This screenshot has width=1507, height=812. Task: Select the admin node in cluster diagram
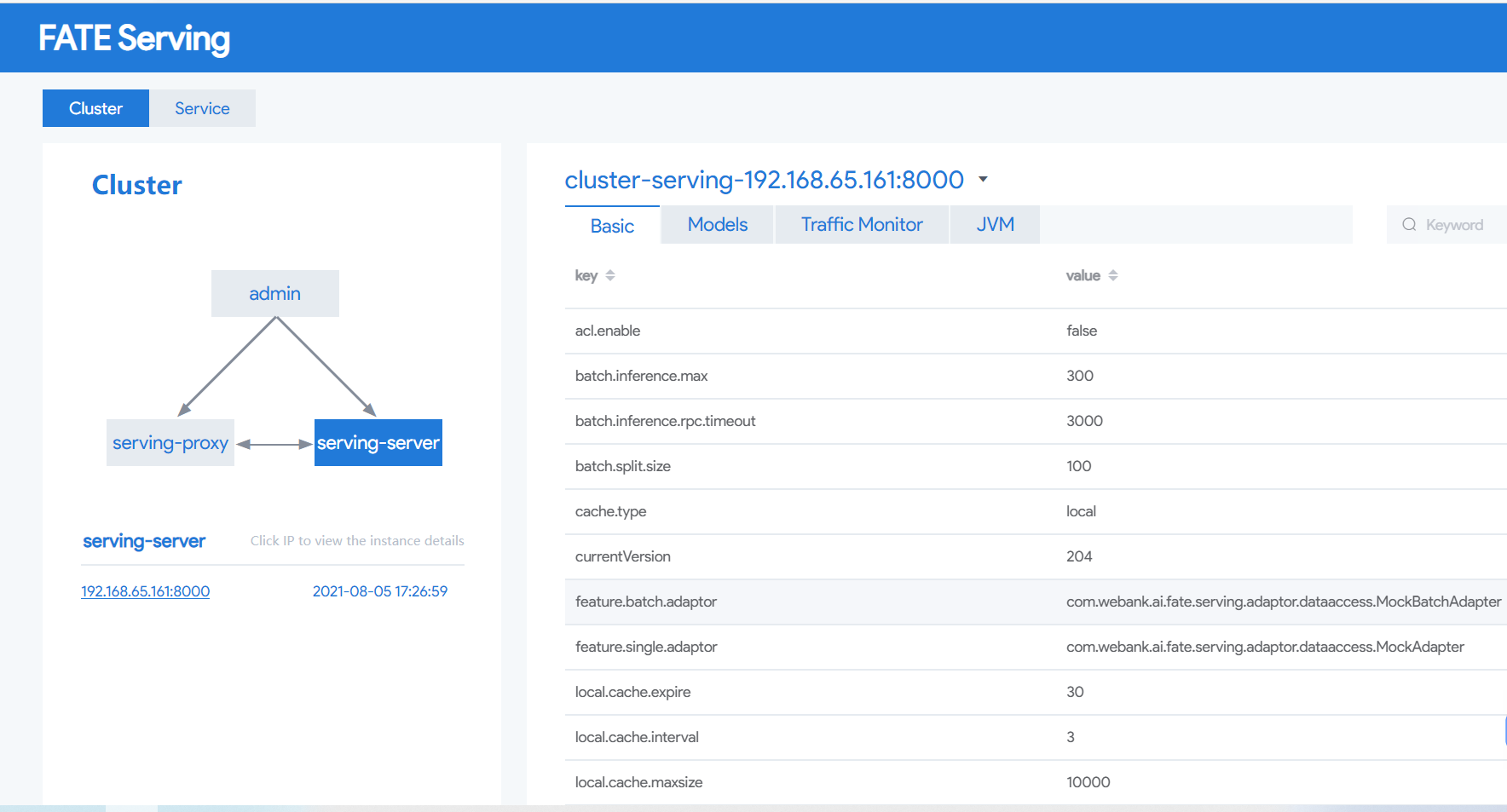tap(275, 293)
